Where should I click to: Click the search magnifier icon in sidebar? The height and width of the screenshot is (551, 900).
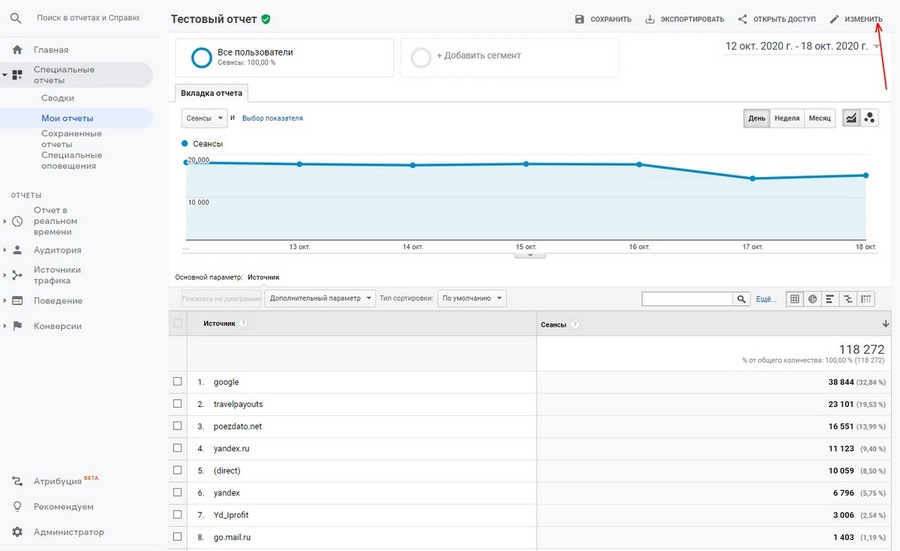pyautogui.click(x=16, y=18)
